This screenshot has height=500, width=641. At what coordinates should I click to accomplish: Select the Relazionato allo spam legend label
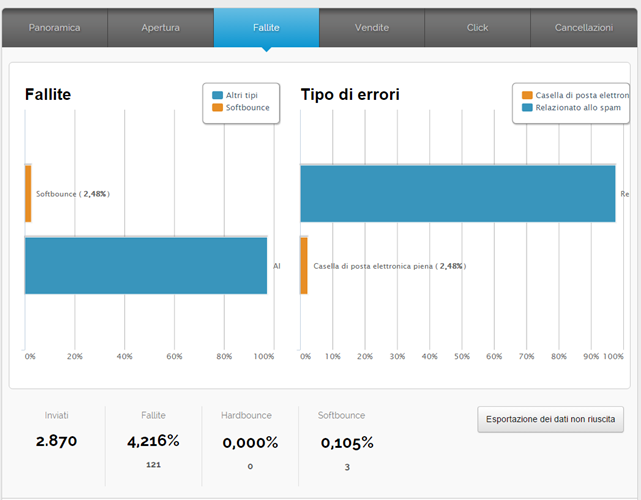coord(578,108)
